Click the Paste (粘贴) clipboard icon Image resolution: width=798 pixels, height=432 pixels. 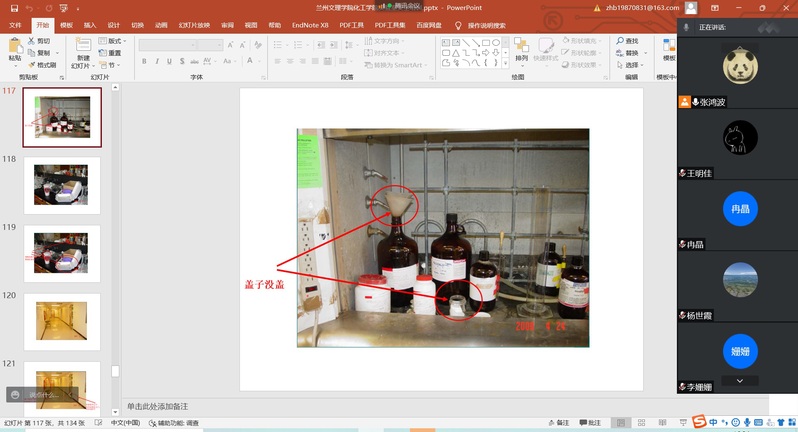tap(15, 47)
